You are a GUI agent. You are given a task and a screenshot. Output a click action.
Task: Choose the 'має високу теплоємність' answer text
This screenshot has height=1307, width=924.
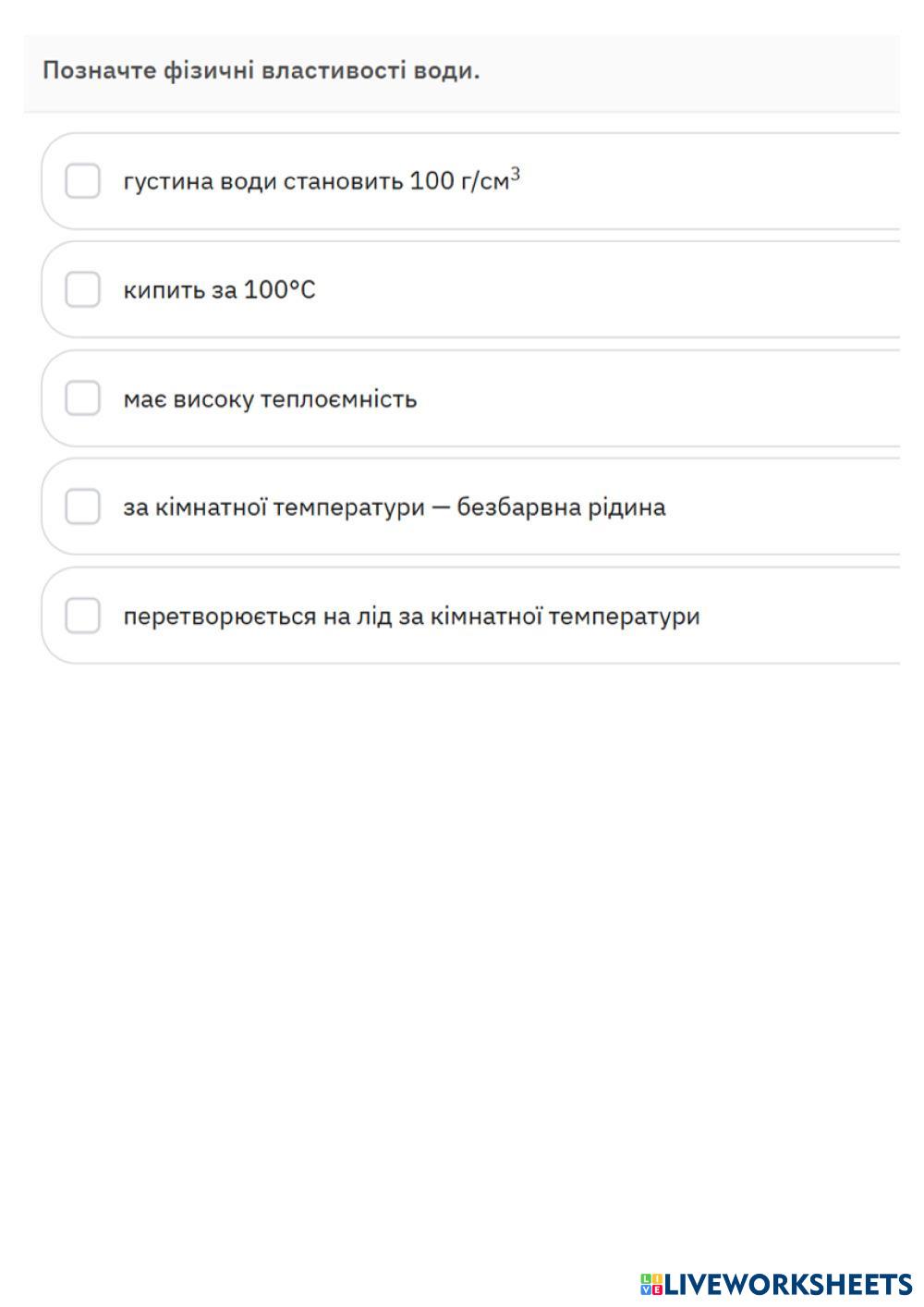coord(270,399)
